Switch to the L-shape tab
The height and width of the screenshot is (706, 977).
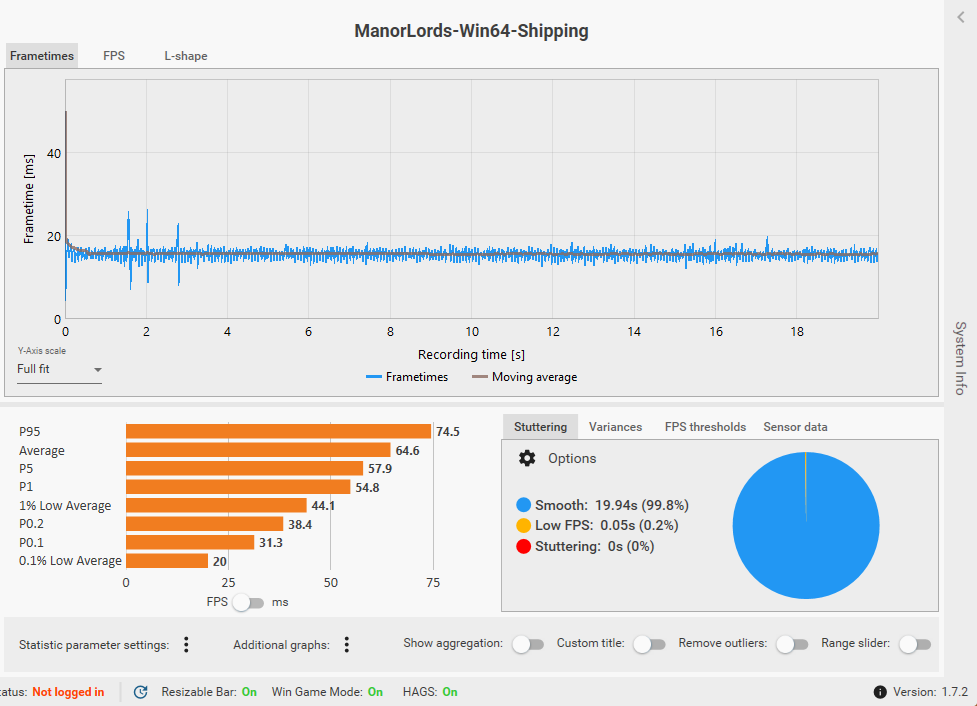[186, 55]
